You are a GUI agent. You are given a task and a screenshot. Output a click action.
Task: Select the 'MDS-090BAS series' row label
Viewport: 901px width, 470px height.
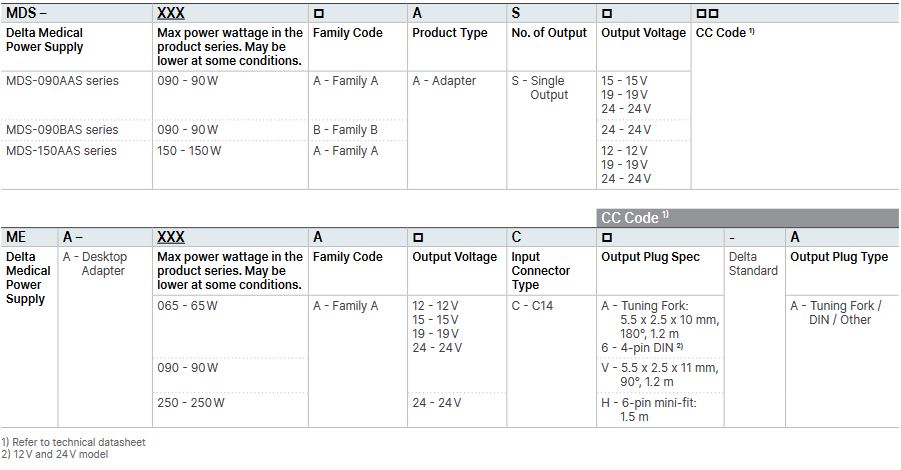62,130
